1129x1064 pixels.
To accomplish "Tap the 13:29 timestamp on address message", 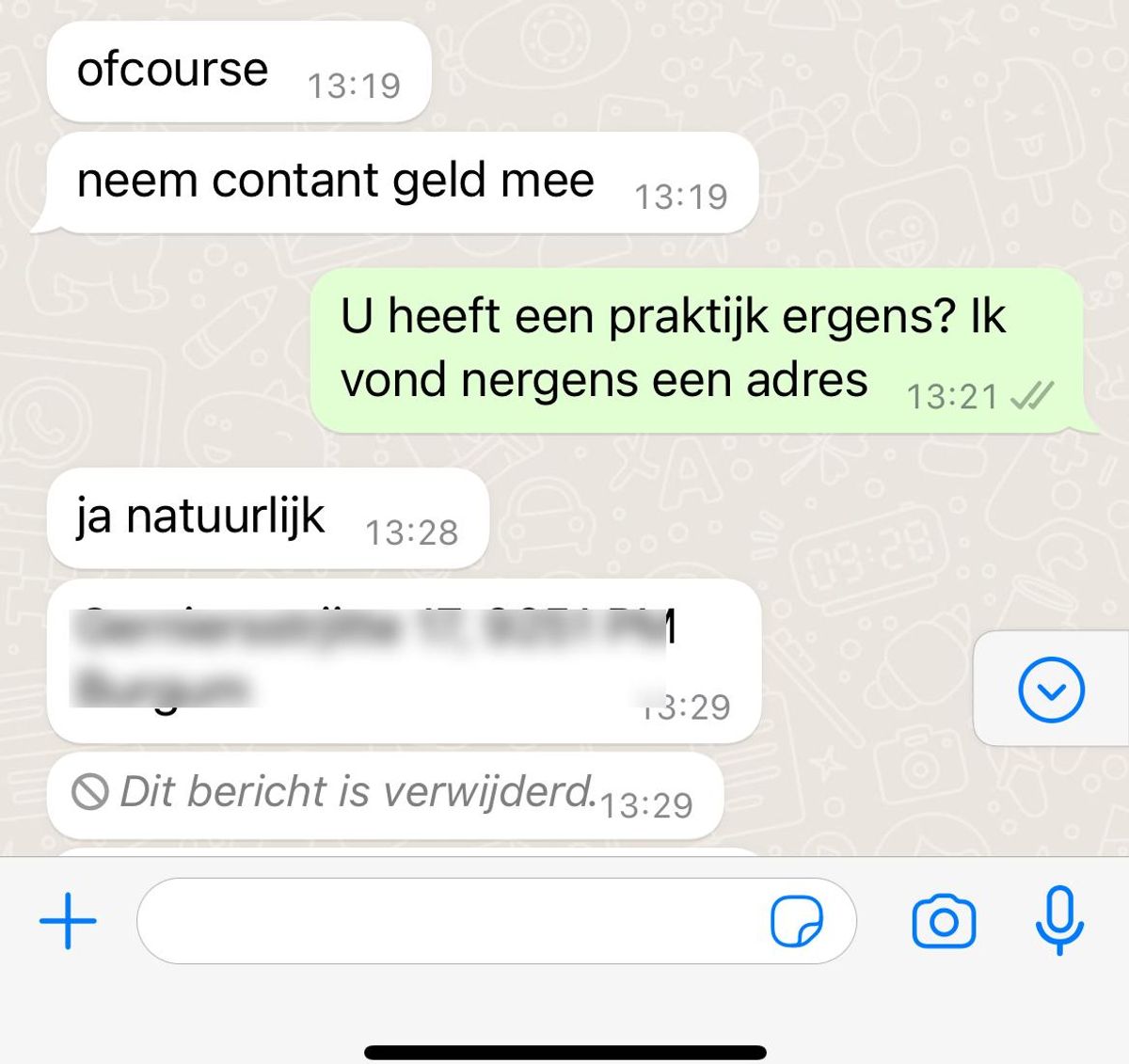I will (685, 707).
